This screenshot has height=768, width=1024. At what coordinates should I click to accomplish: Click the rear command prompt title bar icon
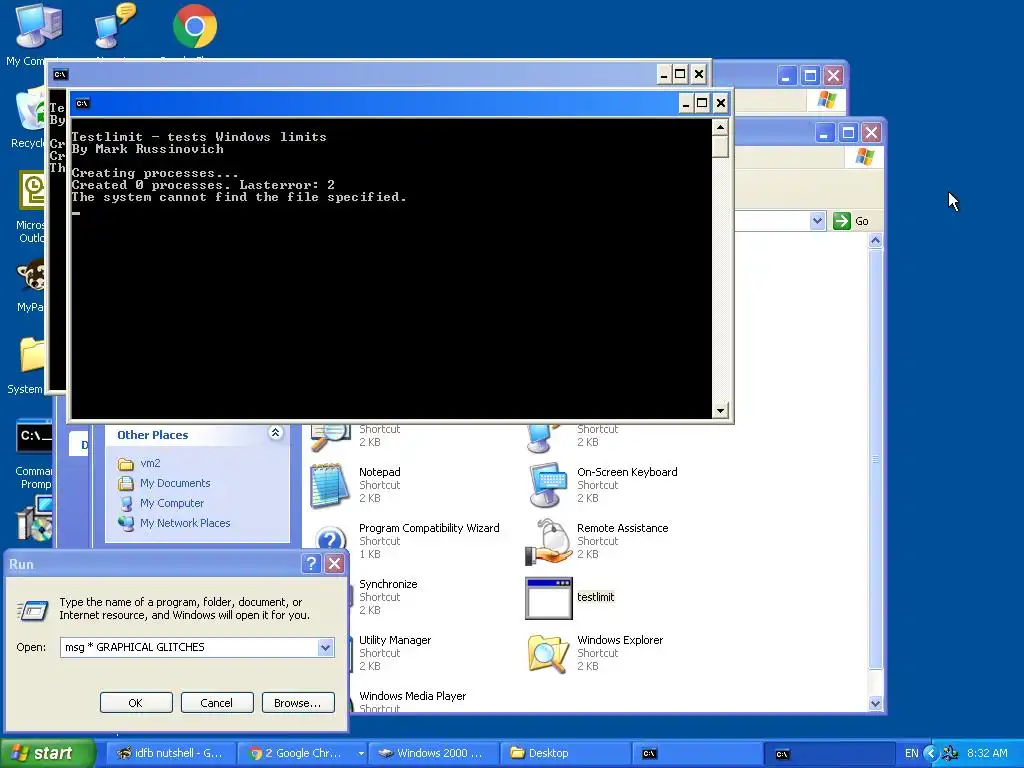[60, 74]
